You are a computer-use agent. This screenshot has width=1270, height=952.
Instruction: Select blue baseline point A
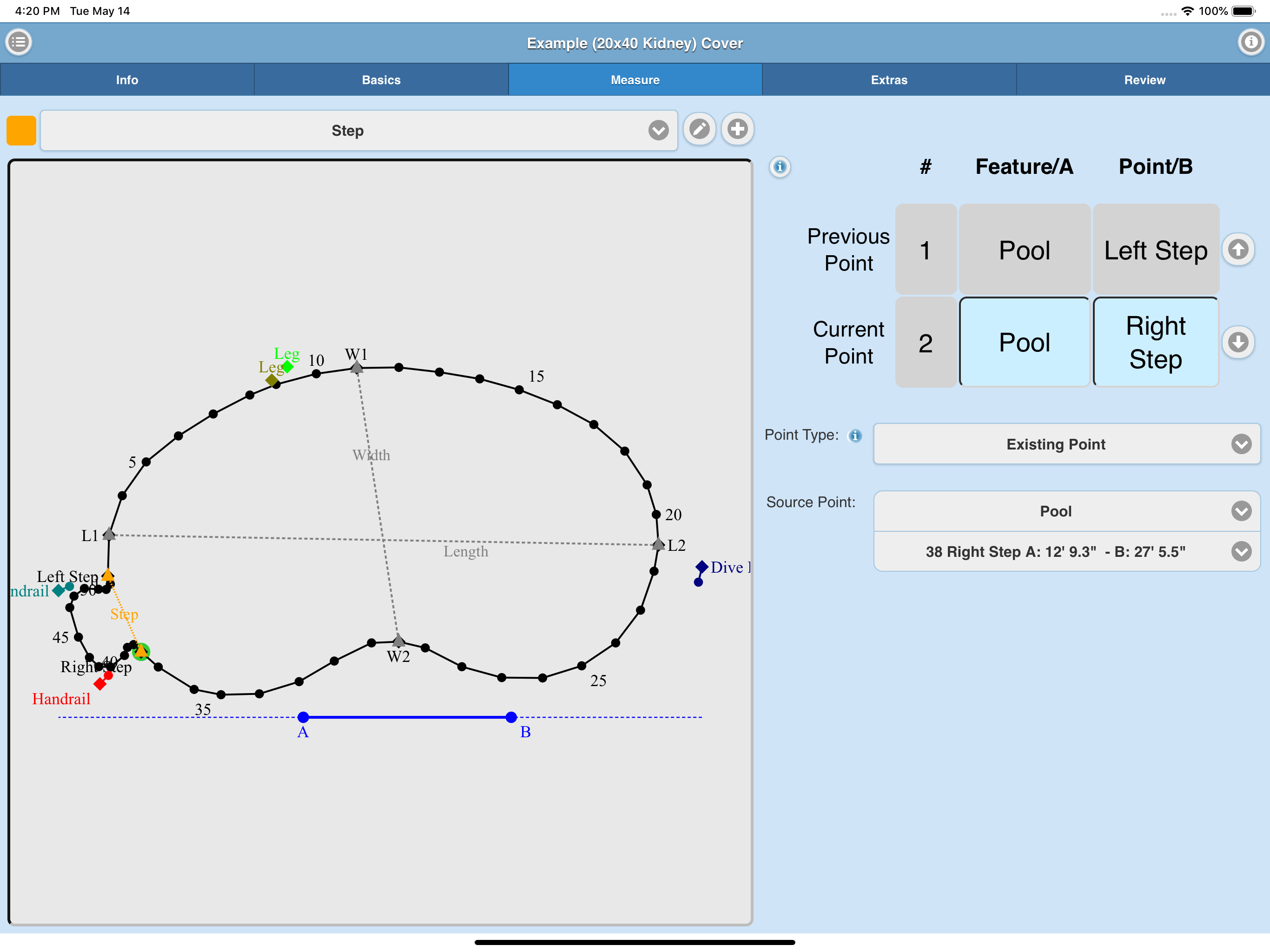(303, 717)
